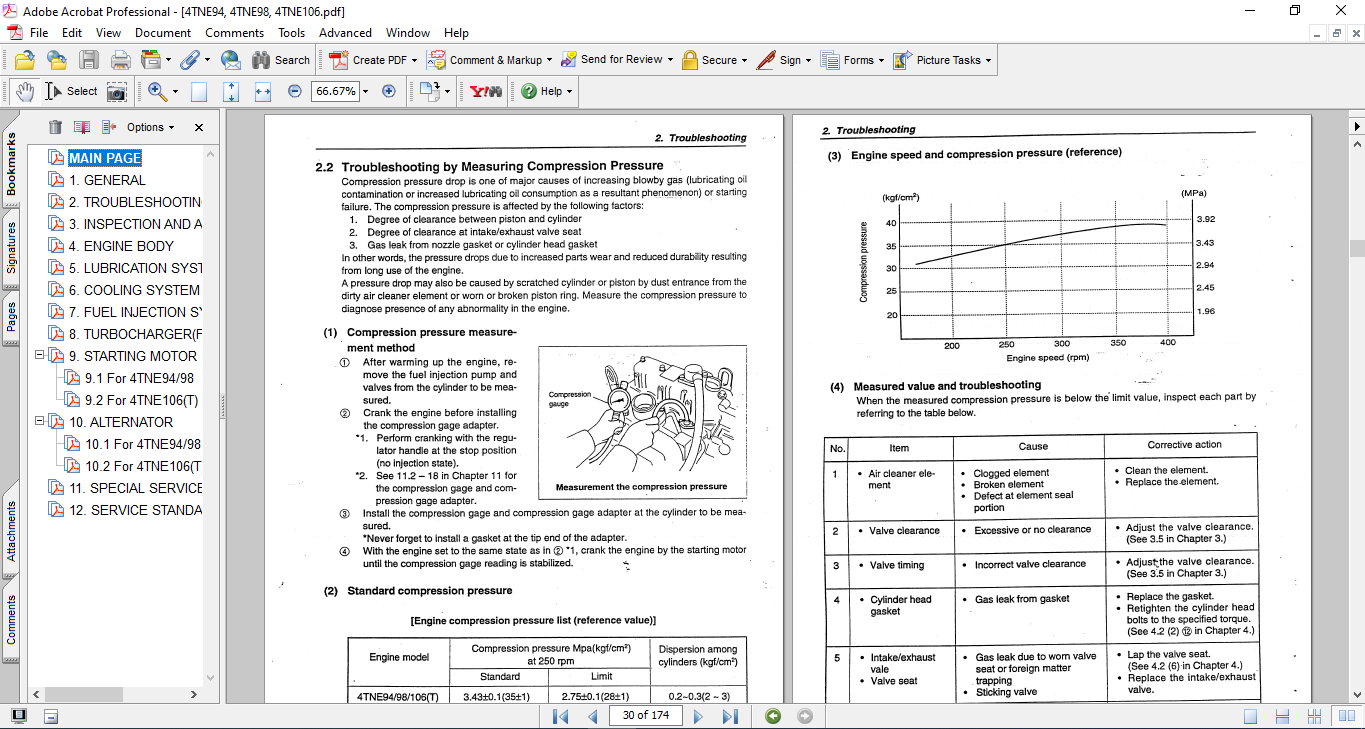Click the Email envelope globe icon

[230, 60]
